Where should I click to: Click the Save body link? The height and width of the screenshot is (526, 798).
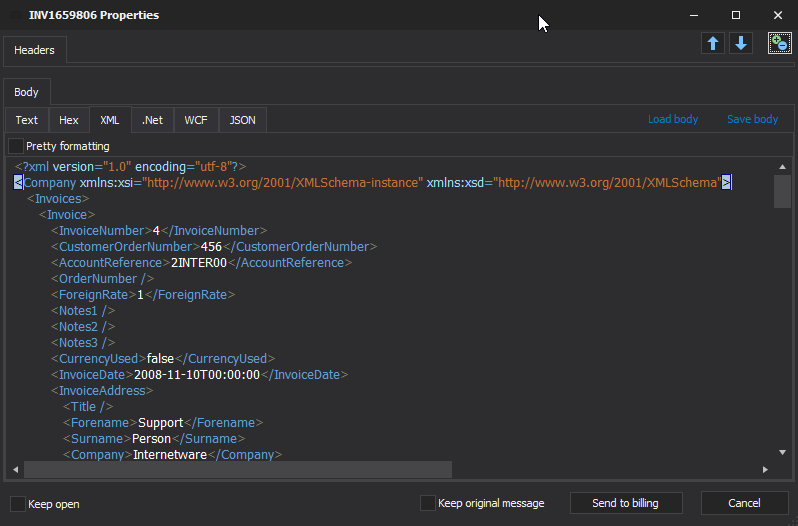(x=752, y=119)
